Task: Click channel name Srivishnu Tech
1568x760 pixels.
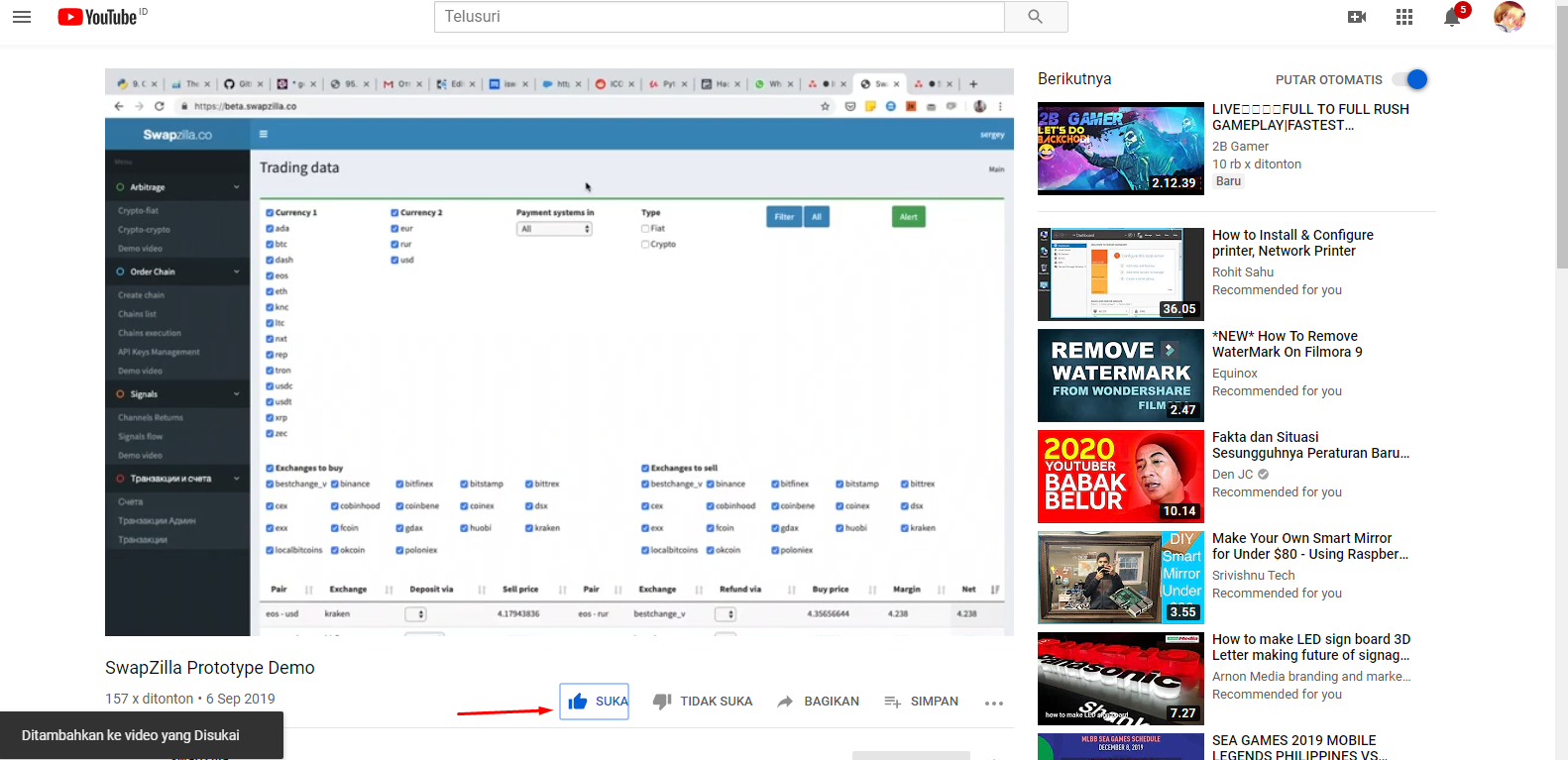Action: coord(1254,576)
